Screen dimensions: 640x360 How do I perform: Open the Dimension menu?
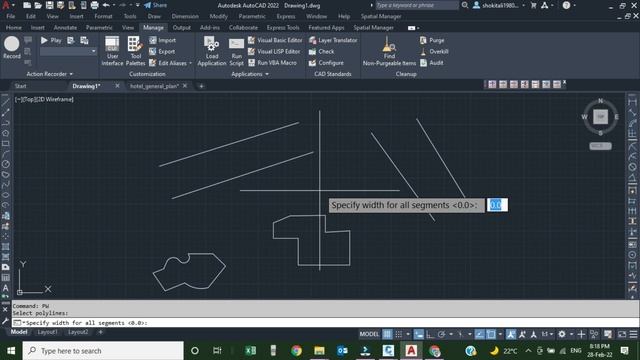tap(185, 16)
